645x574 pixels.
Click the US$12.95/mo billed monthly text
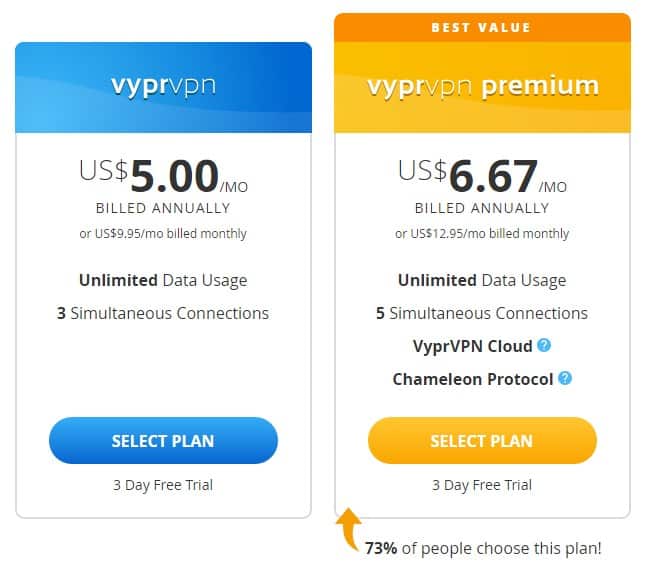(x=482, y=234)
